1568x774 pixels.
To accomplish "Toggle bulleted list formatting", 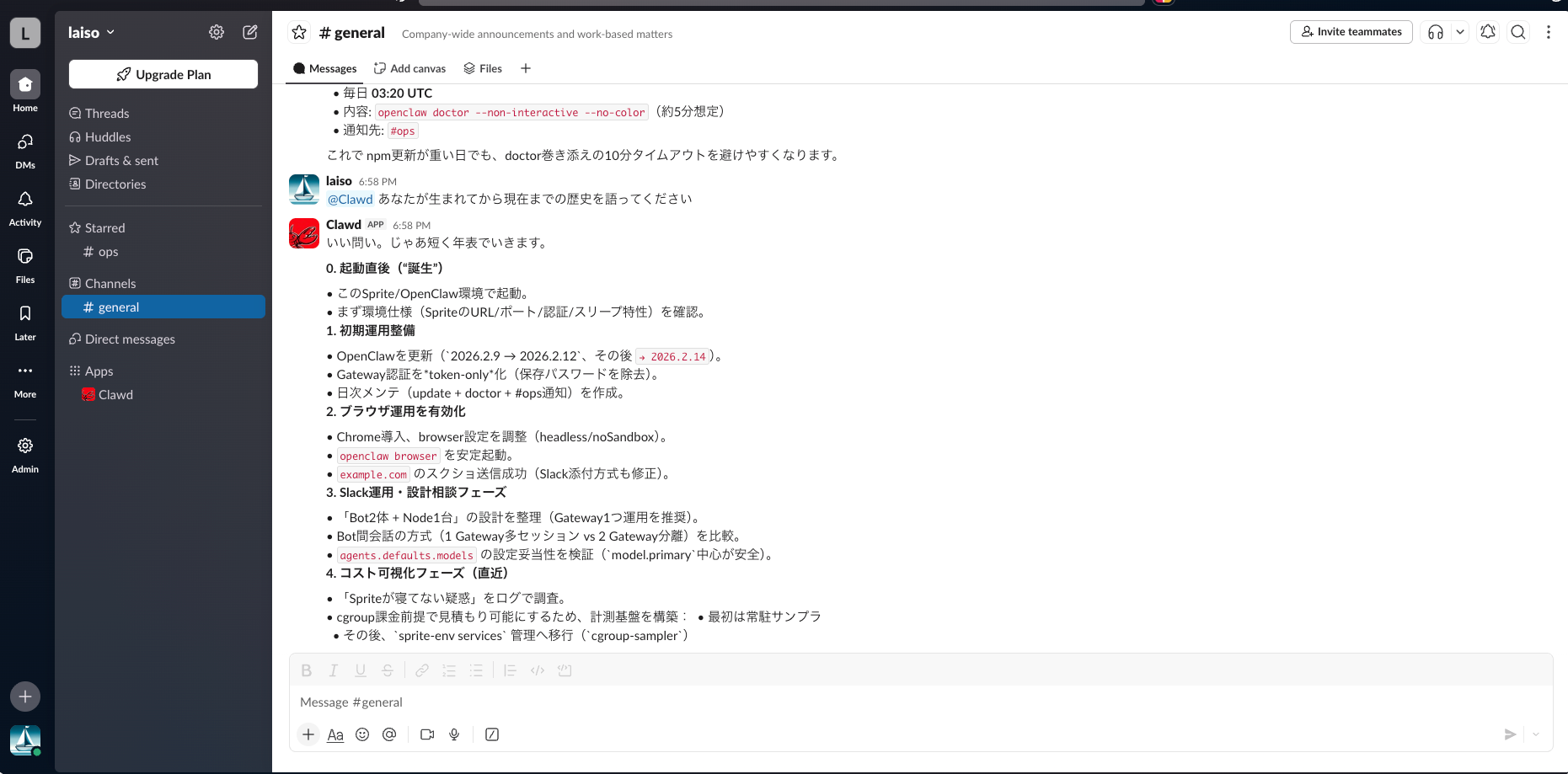I will [476, 670].
